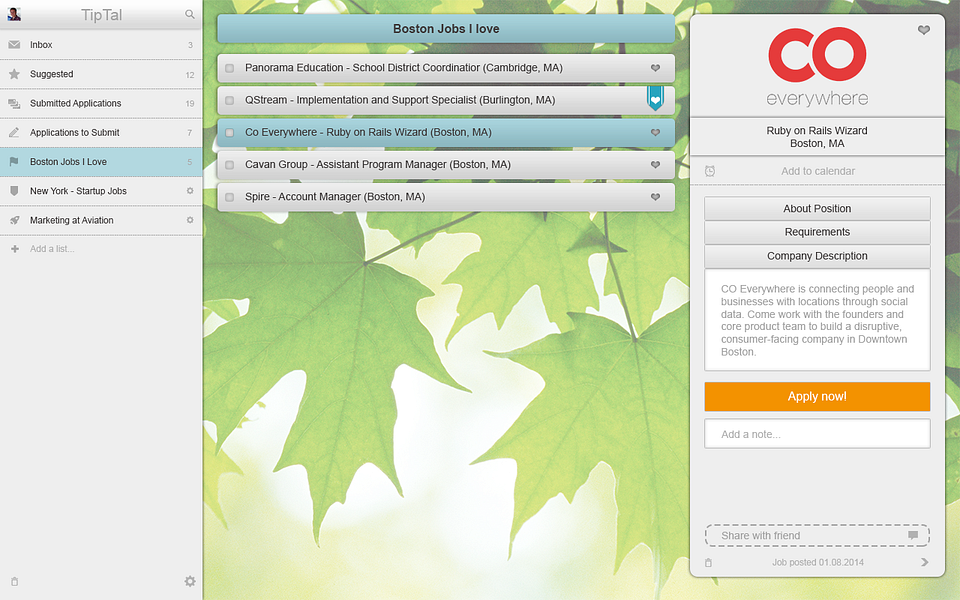Click heart on Co Everywhere job row
The width and height of the screenshot is (960, 600).
tap(655, 132)
